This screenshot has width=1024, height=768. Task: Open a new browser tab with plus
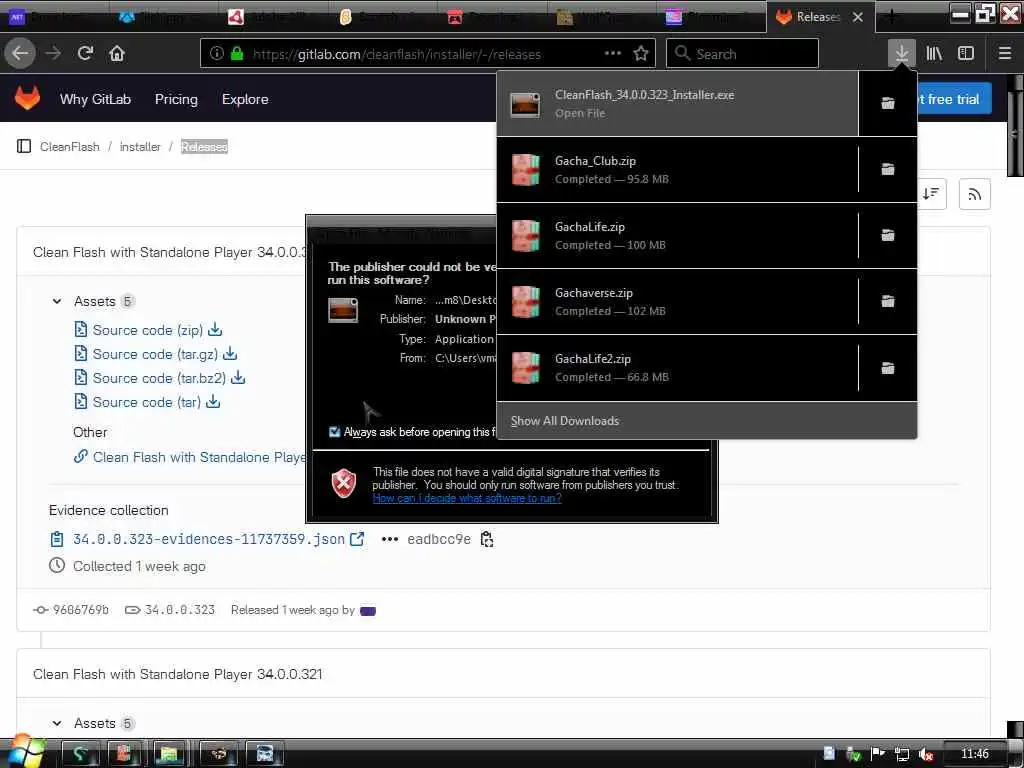pos(892,17)
